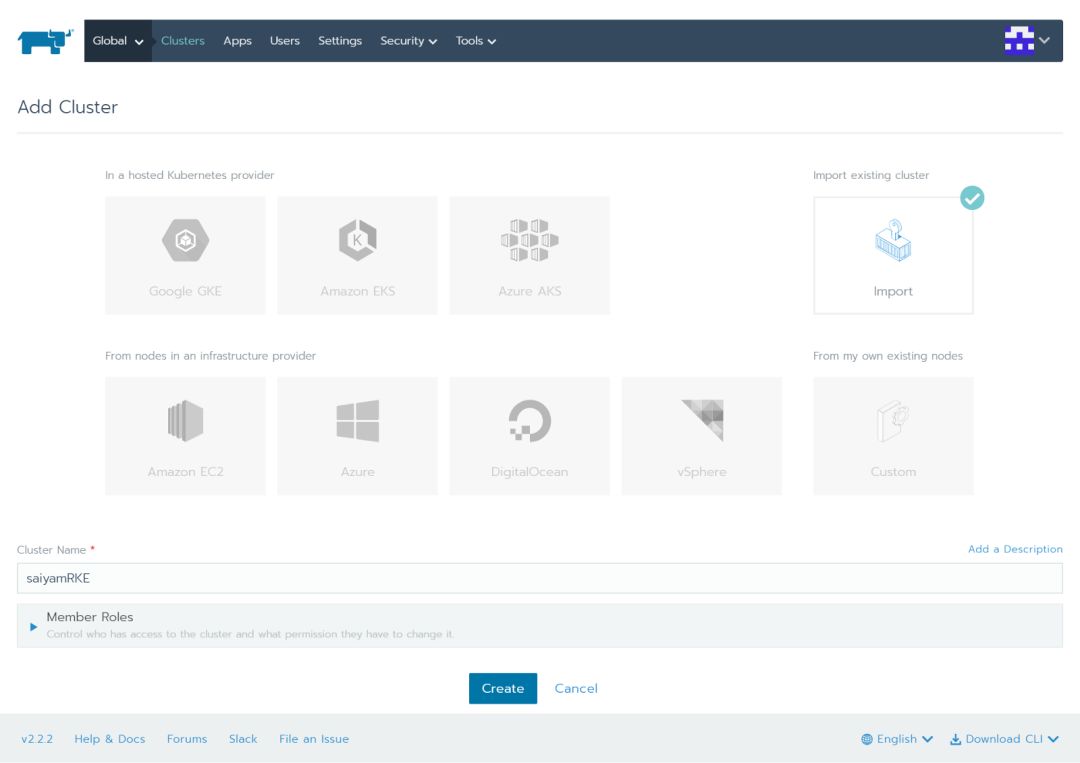Select the Azure infrastructure Windows icon
Image resolution: width=1080 pixels, height=763 pixels.
tap(357, 421)
